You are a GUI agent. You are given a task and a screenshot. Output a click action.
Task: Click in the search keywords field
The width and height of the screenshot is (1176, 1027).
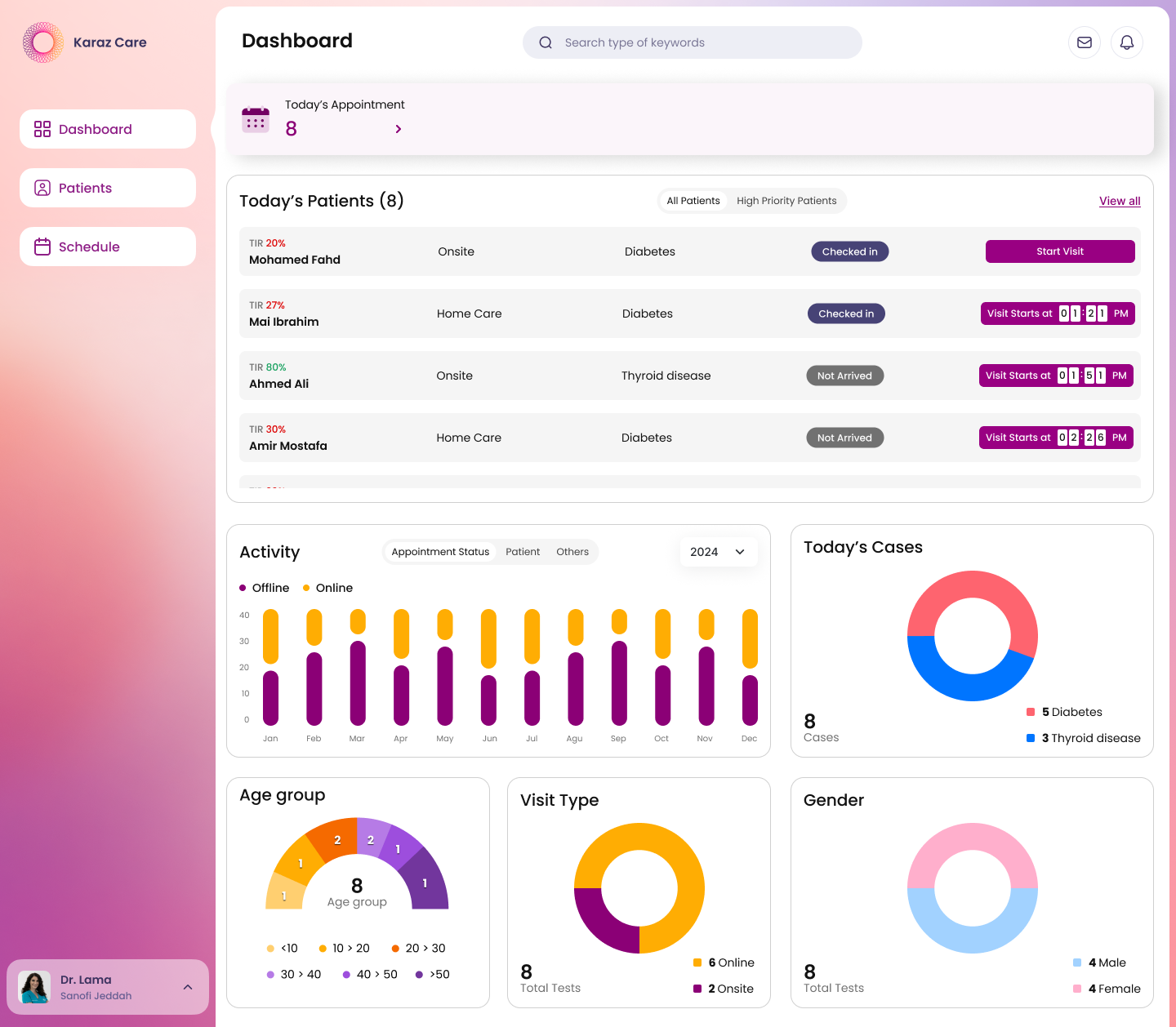[x=693, y=42]
